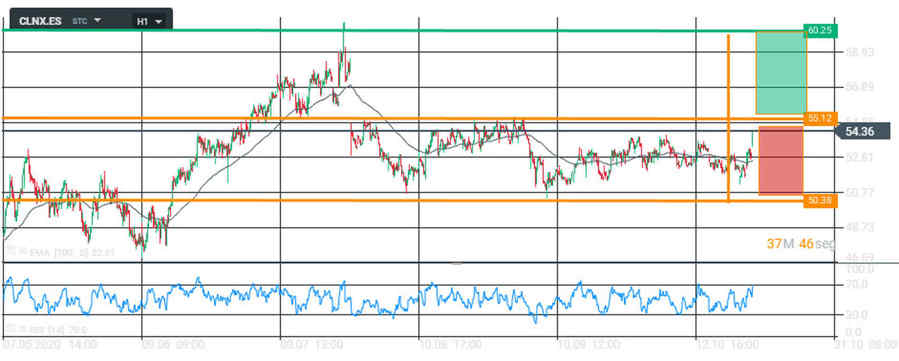Select the red stop loss rectangle

[x=781, y=161]
